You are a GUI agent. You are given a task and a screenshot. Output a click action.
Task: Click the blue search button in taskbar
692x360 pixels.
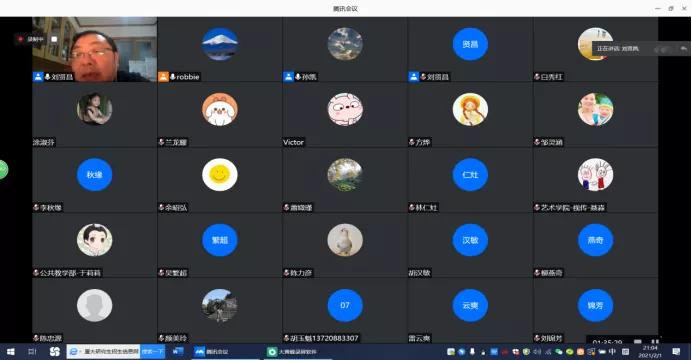click(x=153, y=352)
